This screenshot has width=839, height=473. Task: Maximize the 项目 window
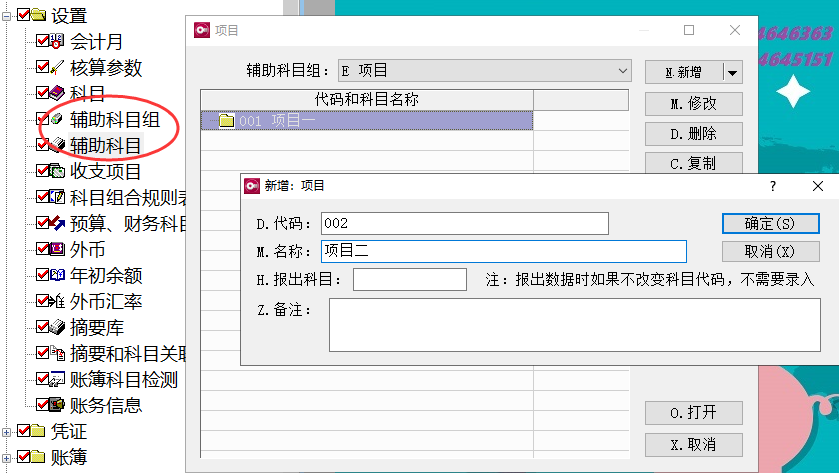(x=689, y=30)
